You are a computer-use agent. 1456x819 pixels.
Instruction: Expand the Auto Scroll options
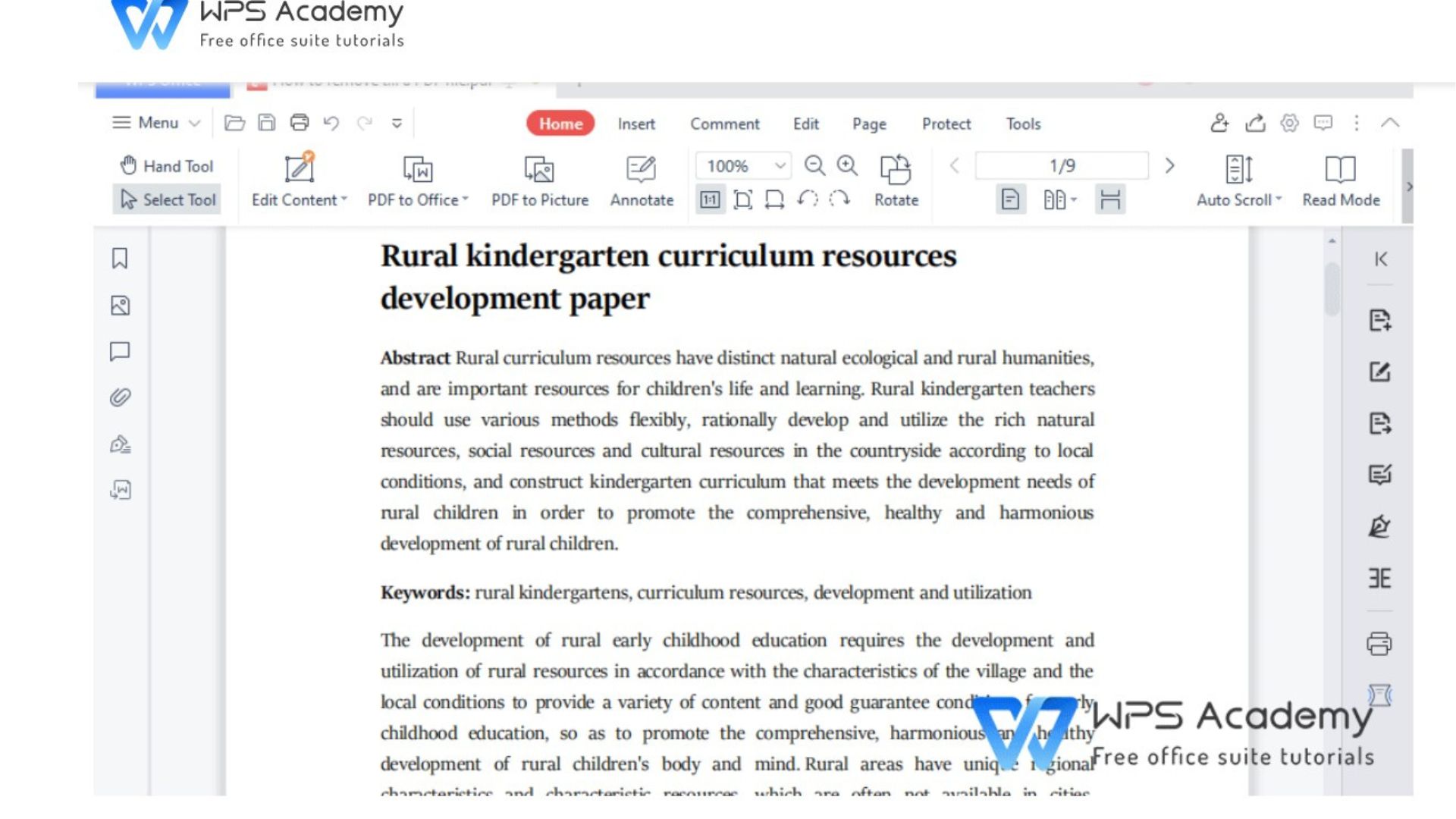[x=1278, y=199]
